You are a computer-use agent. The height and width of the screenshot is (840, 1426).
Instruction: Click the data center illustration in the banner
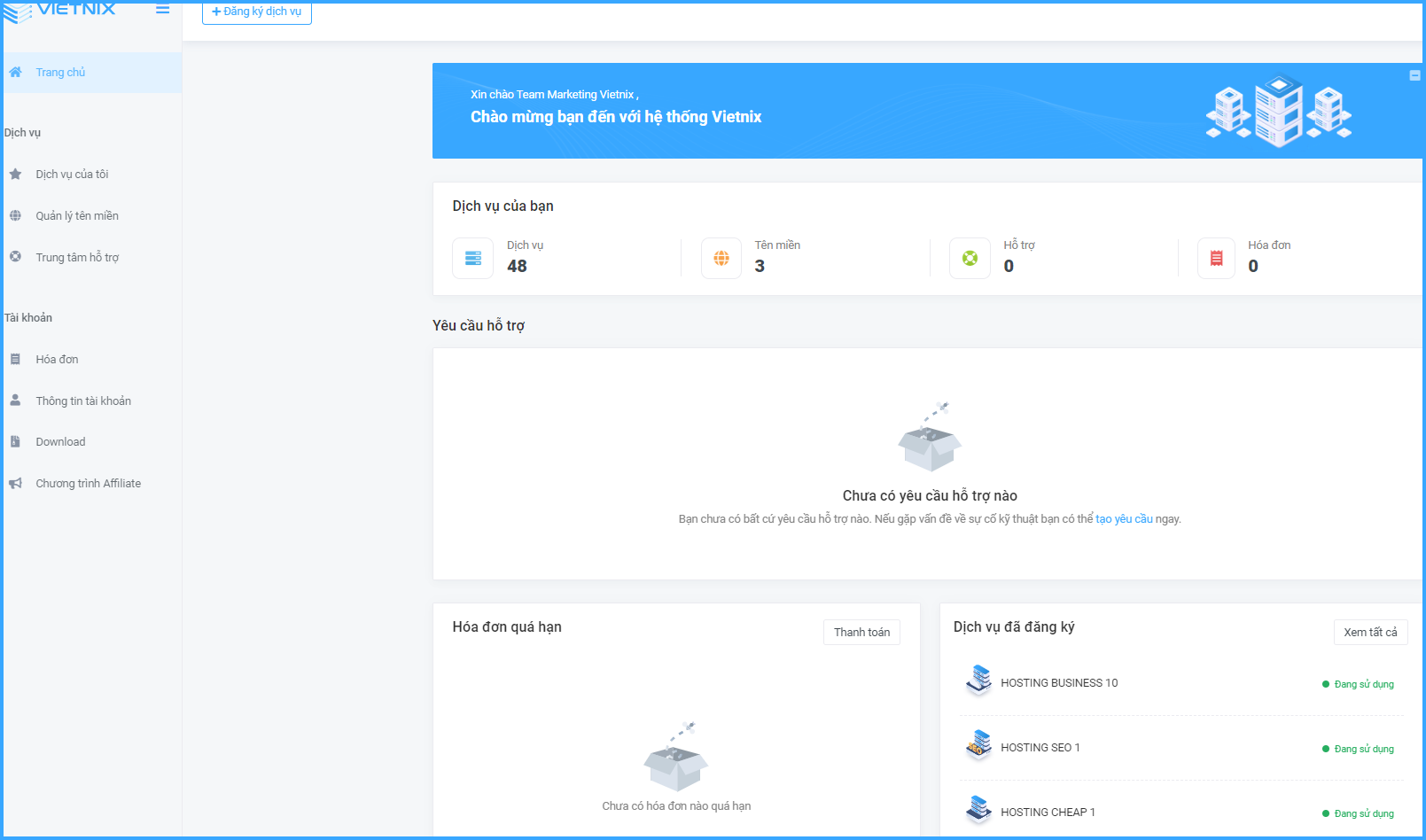(1279, 111)
